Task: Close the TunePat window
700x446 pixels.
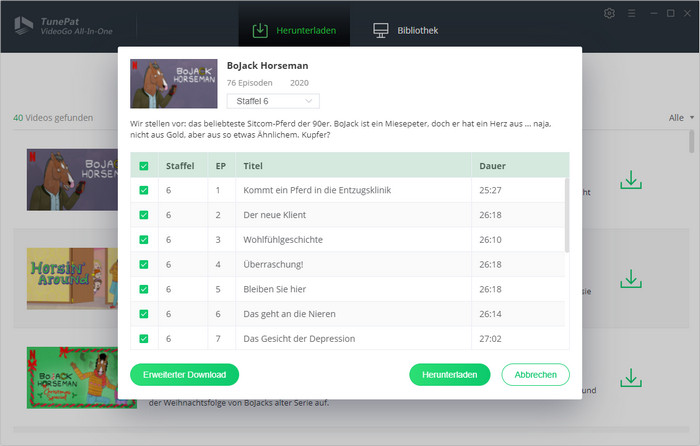Action: (688, 13)
